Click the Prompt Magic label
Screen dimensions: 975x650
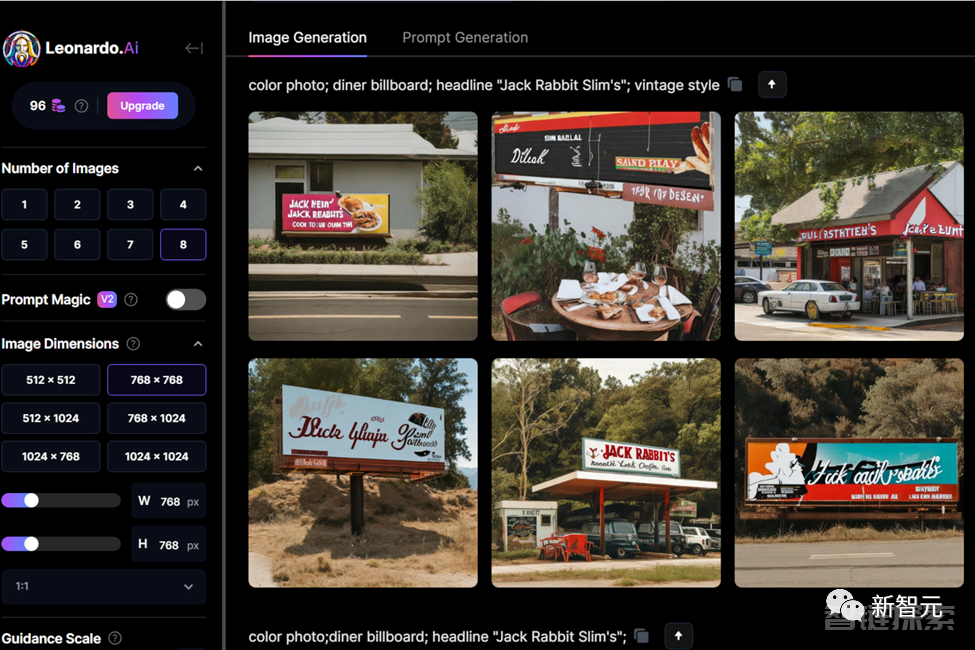pos(46,300)
